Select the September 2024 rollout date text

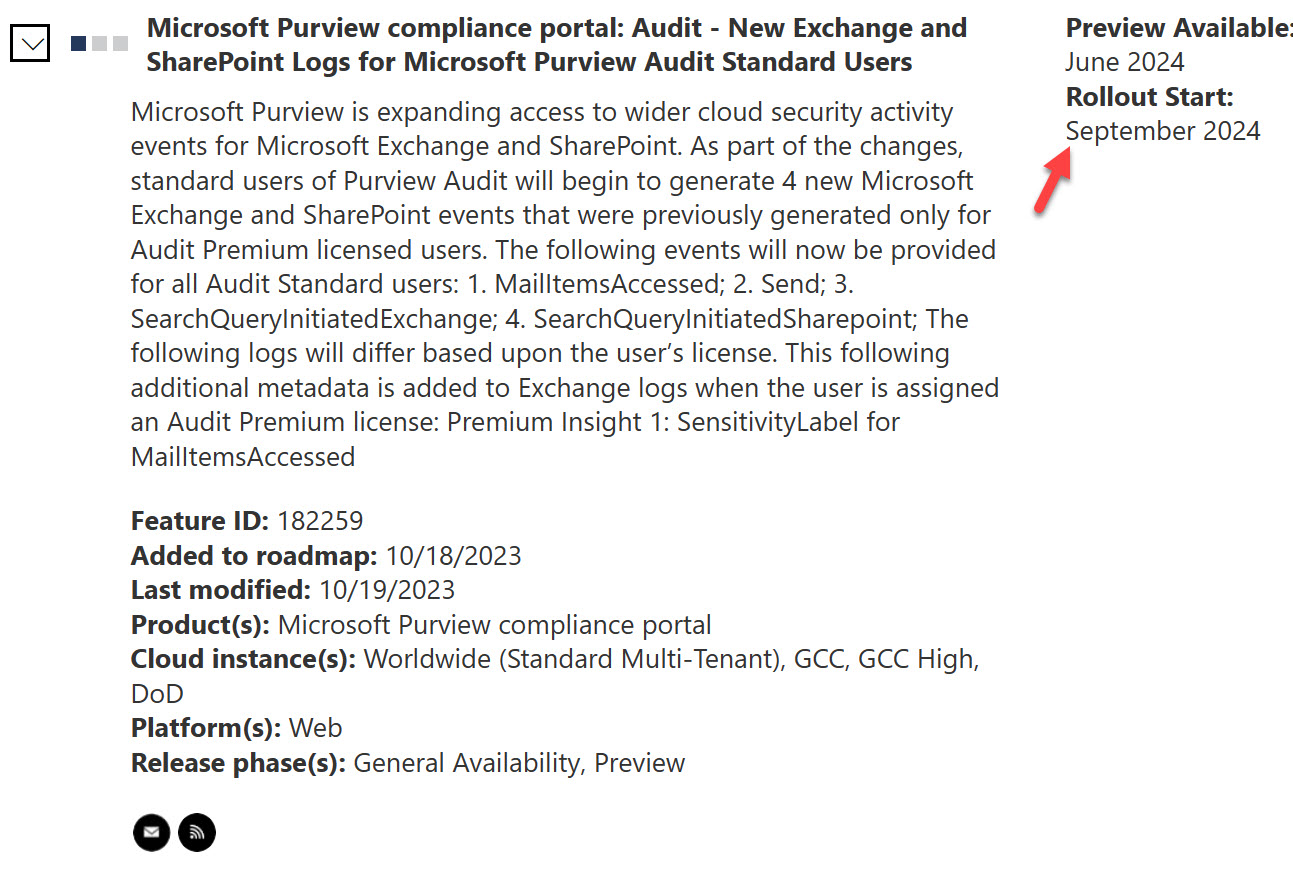pos(1163,130)
